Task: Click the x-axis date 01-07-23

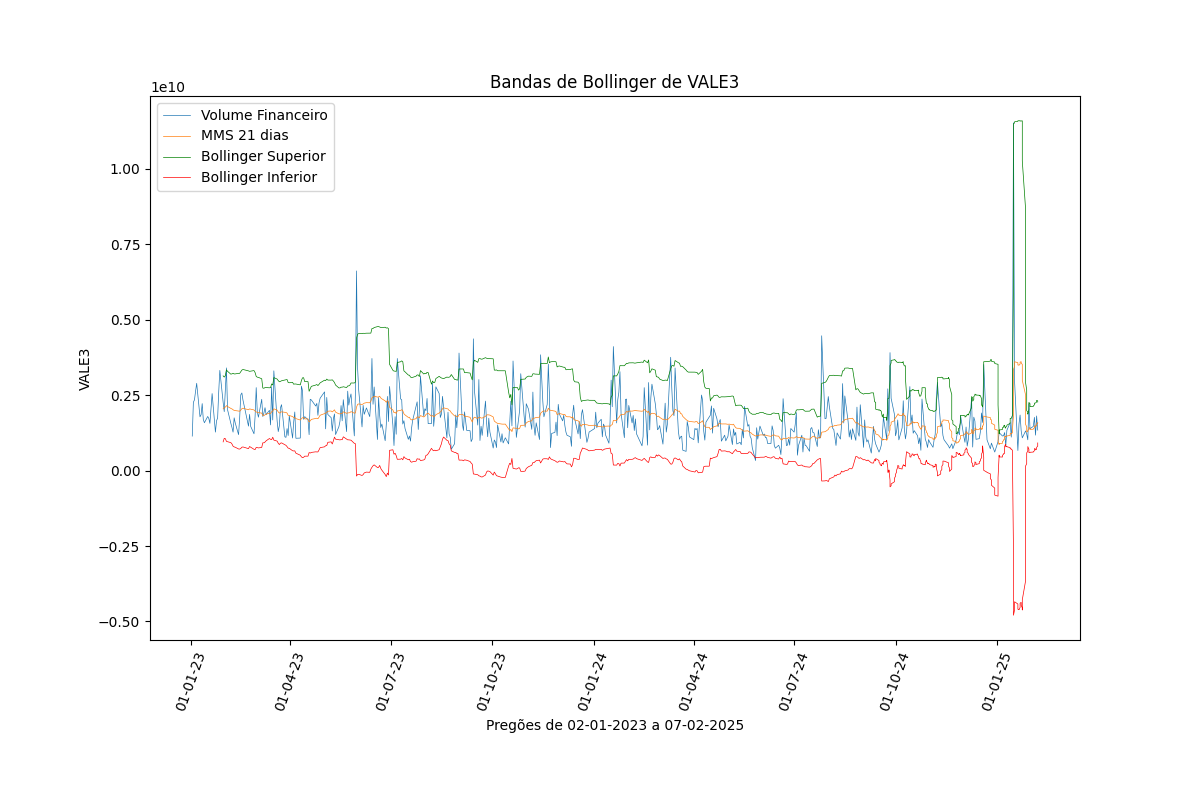Action: (x=389, y=681)
